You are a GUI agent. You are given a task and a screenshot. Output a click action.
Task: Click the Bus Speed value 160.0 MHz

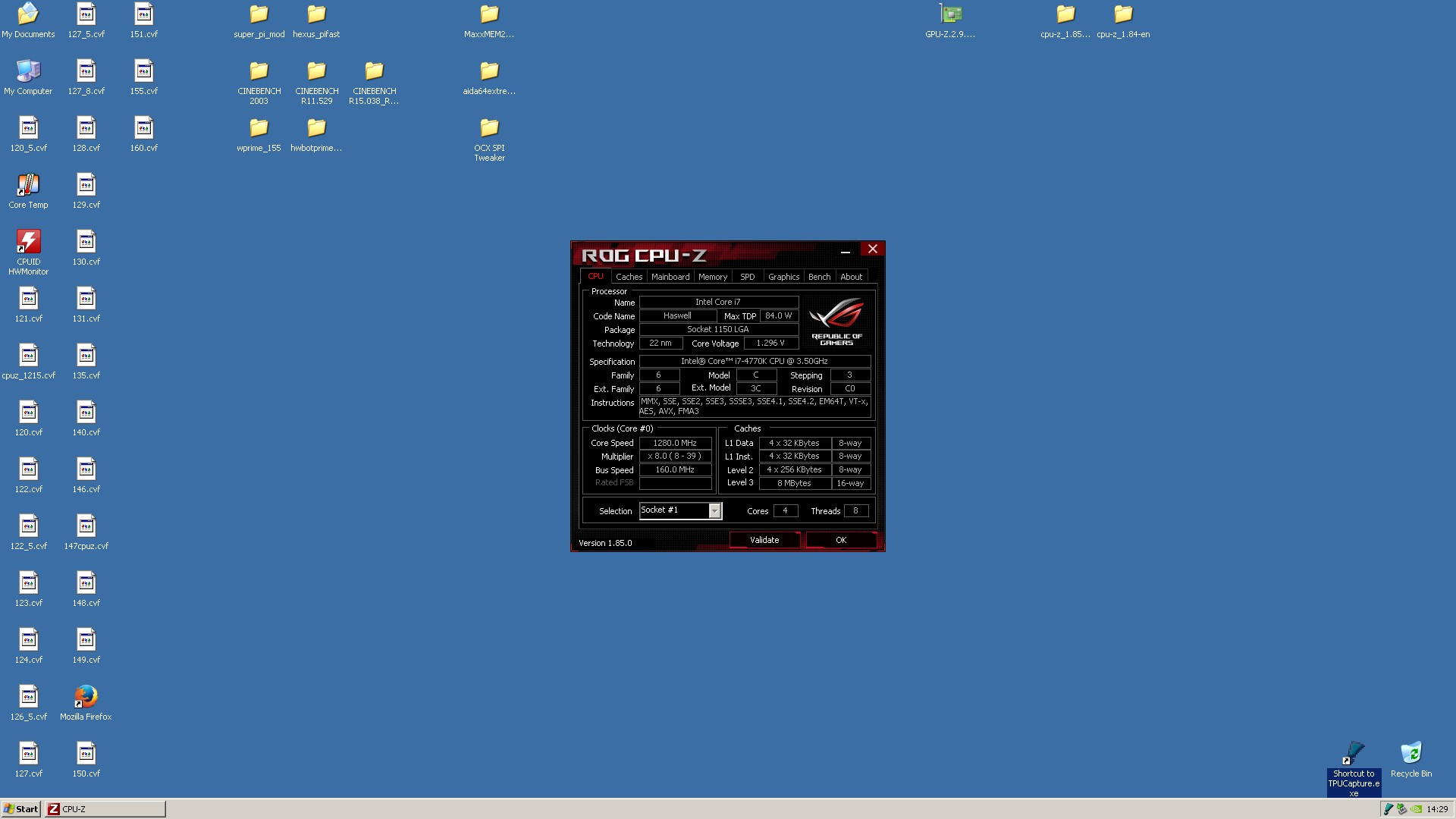(675, 470)
